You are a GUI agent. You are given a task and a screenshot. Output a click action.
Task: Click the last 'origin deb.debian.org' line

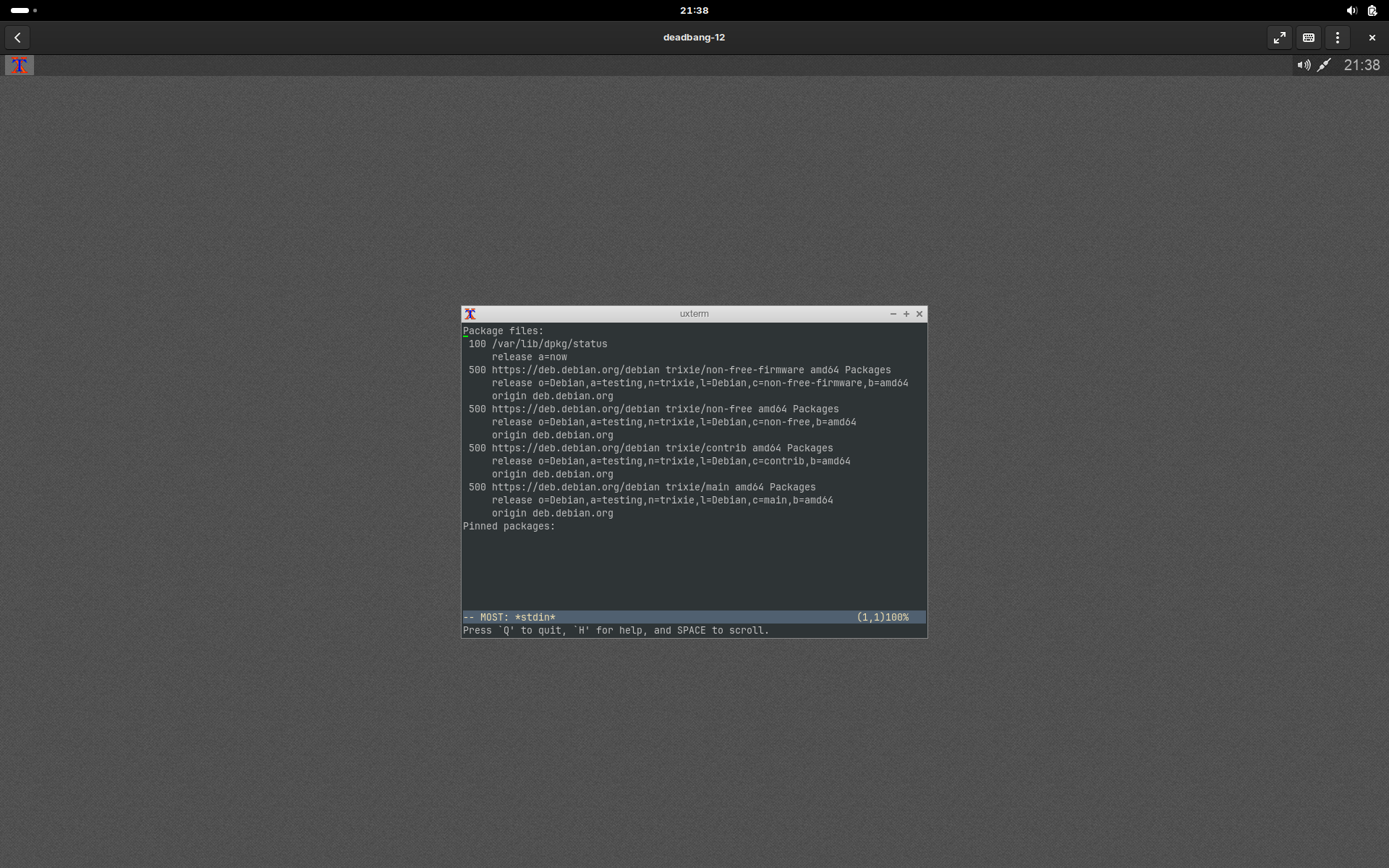553,514
